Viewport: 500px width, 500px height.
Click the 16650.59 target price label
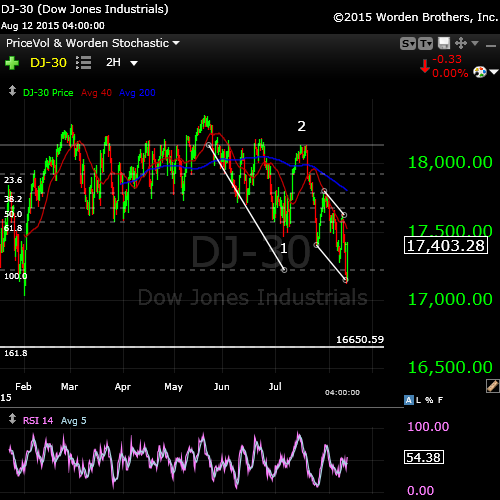360,340
